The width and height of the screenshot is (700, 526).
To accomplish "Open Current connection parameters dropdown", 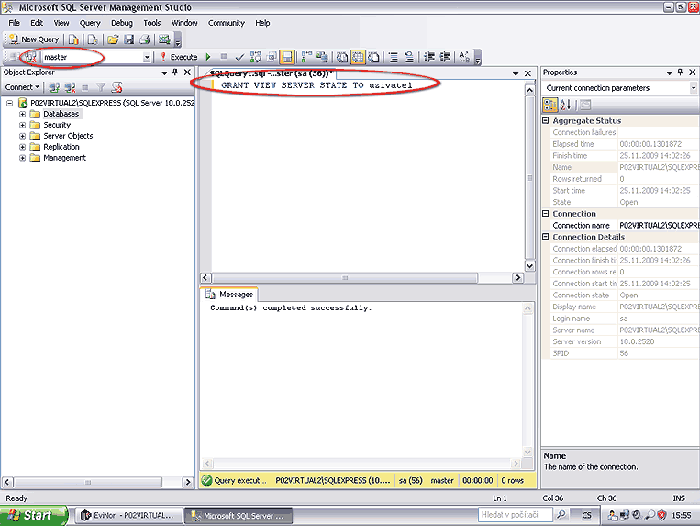I will point(693,88).
